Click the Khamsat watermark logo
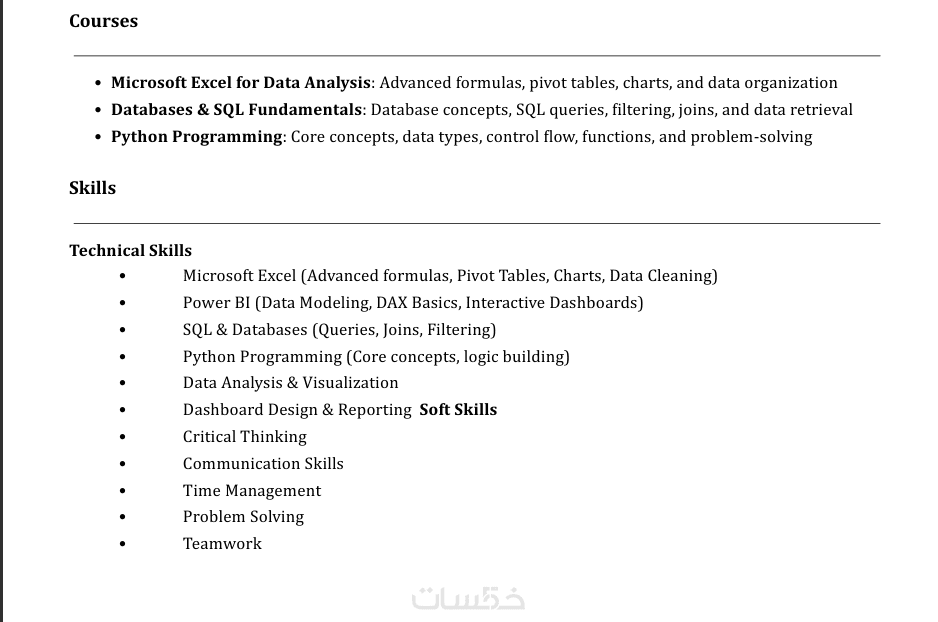 point(468,598)
